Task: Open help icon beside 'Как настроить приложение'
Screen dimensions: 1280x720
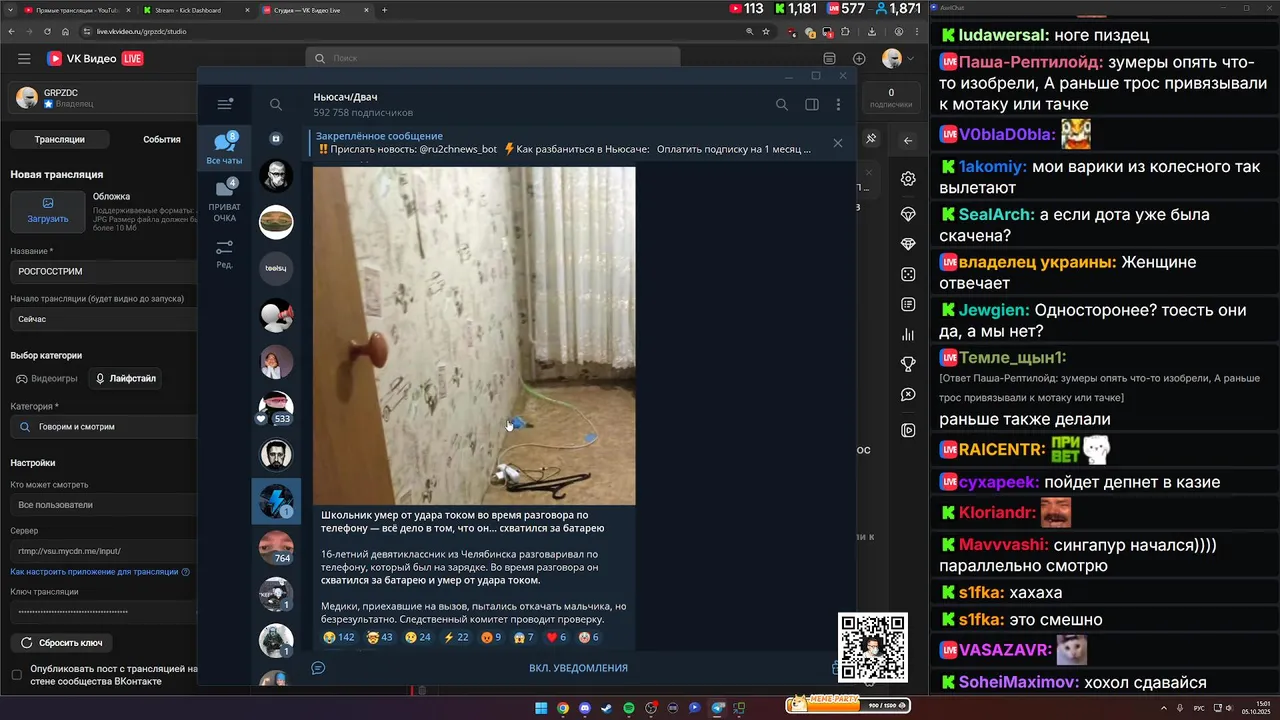Action: [x=186, y=572]
